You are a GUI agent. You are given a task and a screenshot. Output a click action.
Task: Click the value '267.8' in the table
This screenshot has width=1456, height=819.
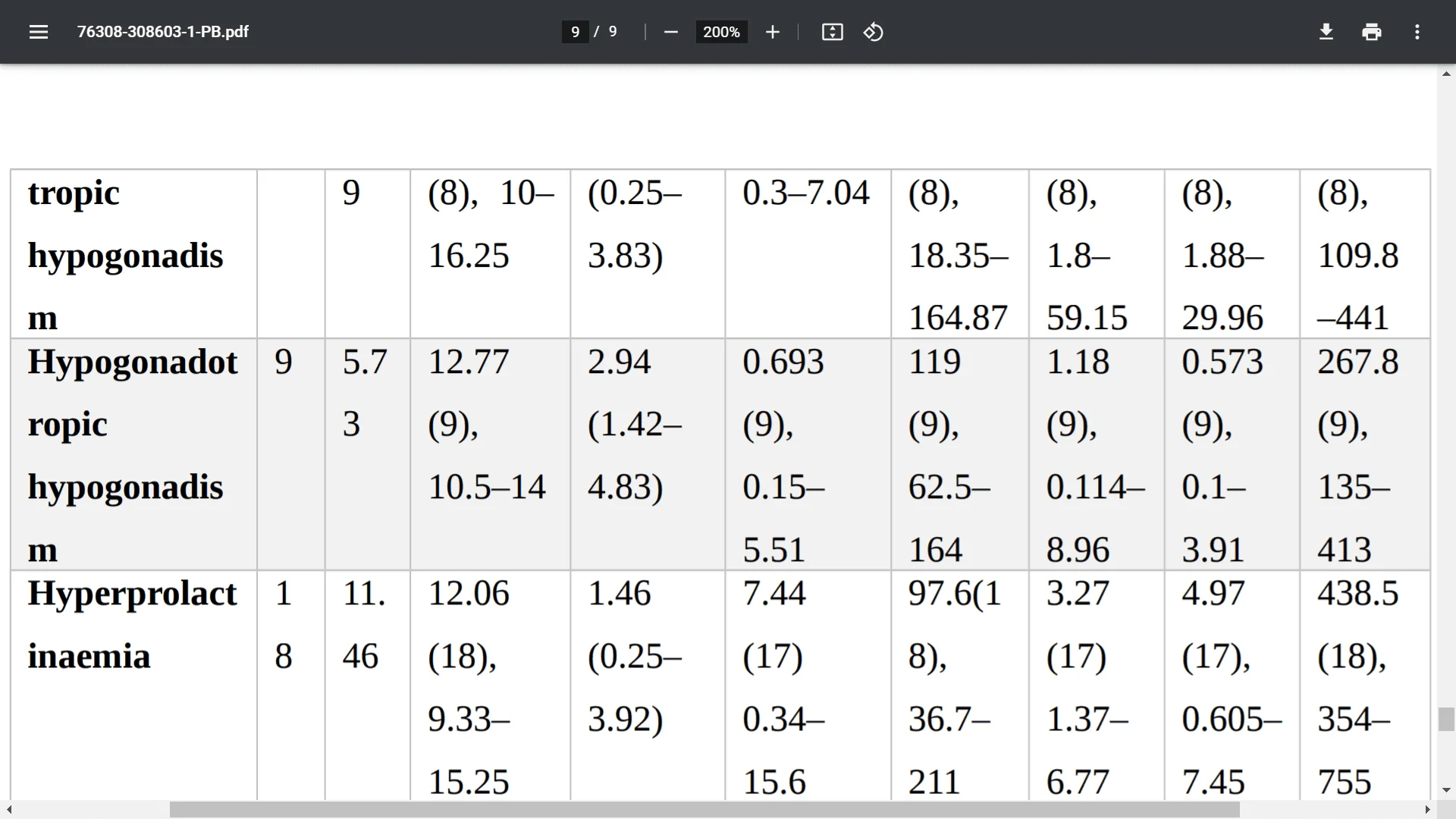point(1357,362)
